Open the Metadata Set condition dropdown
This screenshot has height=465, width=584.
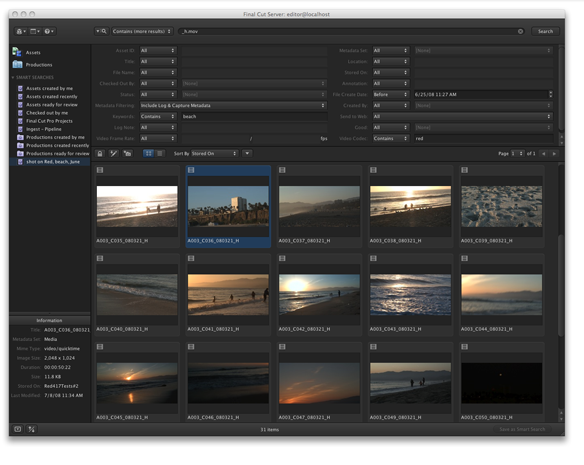(391, 50)
